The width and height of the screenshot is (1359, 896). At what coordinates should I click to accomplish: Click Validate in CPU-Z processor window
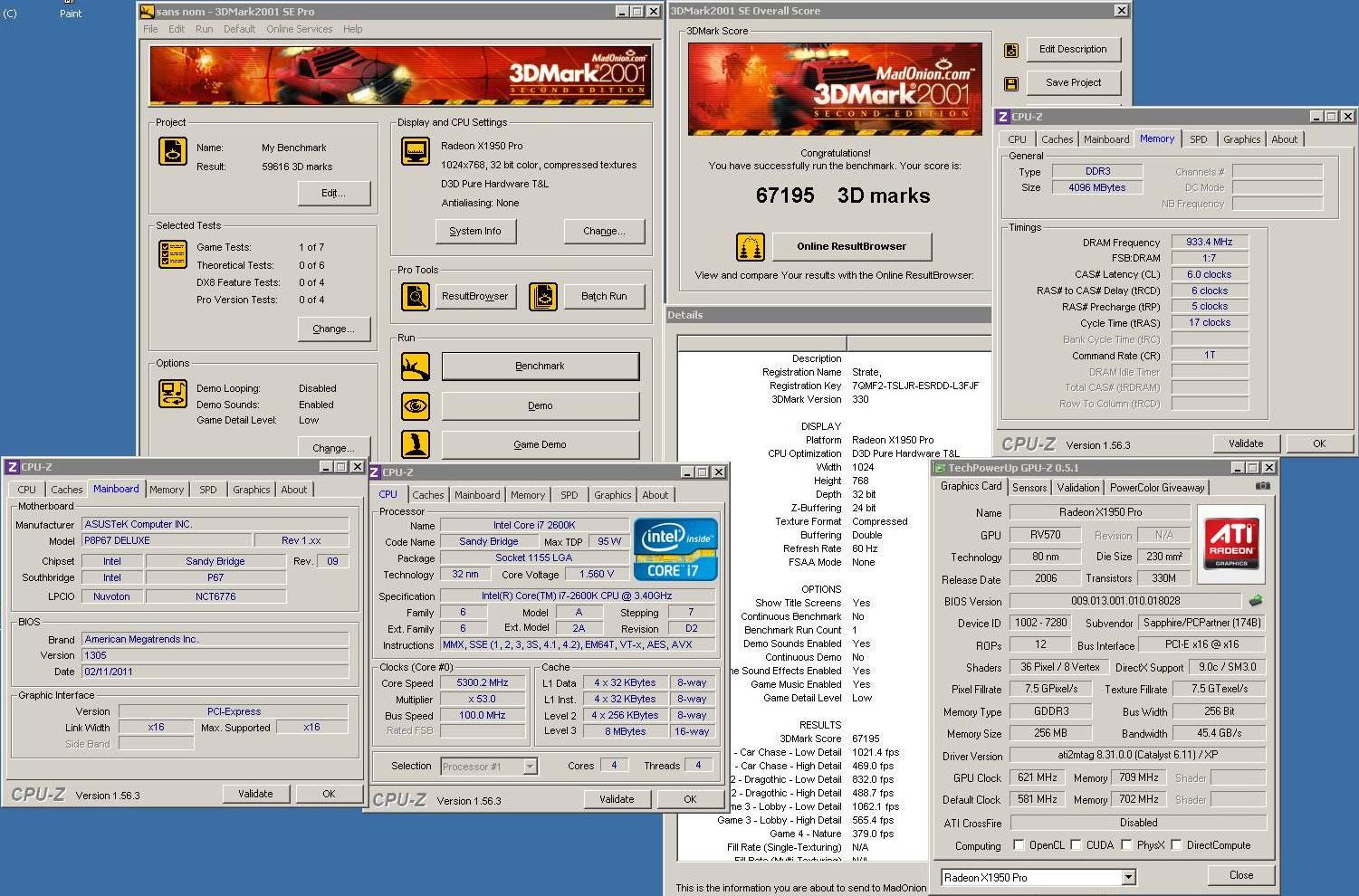[x=617, y=799]
